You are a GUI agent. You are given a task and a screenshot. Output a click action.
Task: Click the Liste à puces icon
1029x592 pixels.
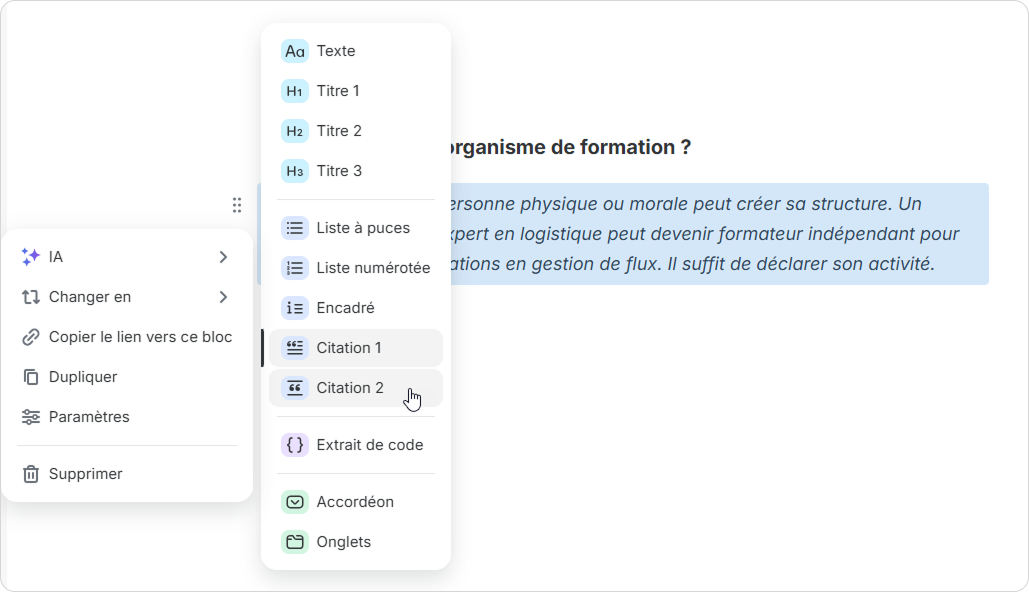294,228
